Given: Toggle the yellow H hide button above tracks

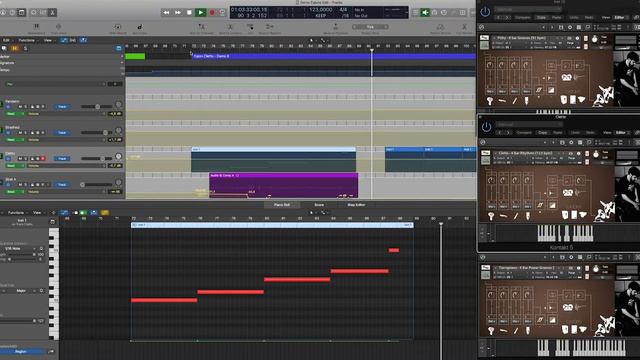Looking at the screenshot, I should point(15,48).
